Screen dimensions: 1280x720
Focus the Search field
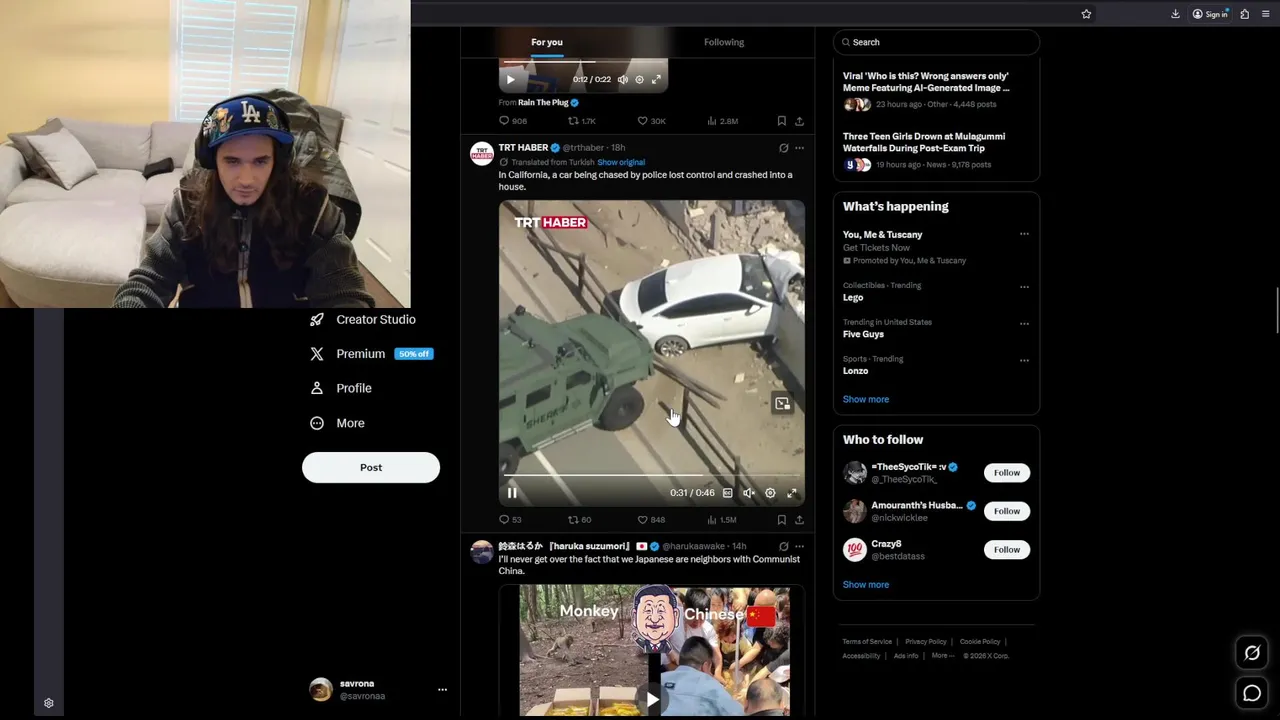(x=936, y=42)
